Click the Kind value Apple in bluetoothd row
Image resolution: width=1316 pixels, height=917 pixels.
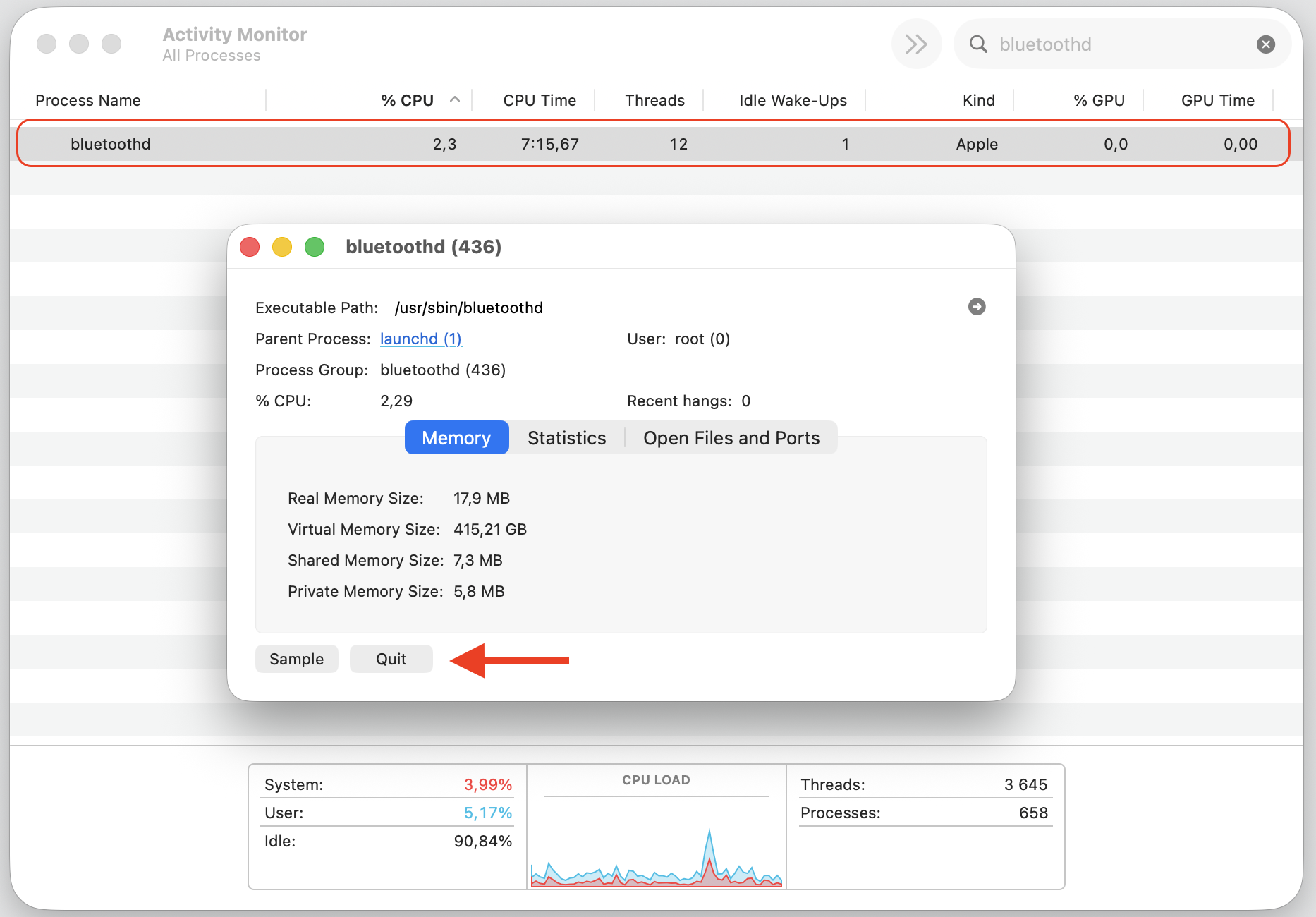point(977,145)
